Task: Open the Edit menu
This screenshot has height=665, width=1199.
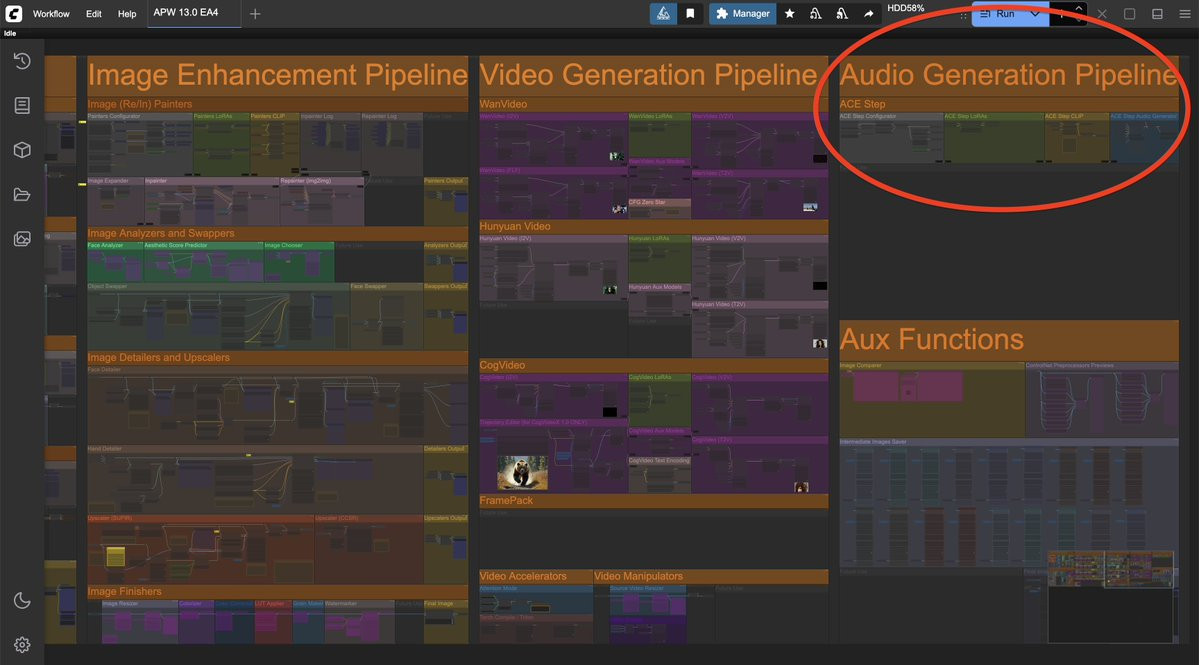Action: (93, 14)
